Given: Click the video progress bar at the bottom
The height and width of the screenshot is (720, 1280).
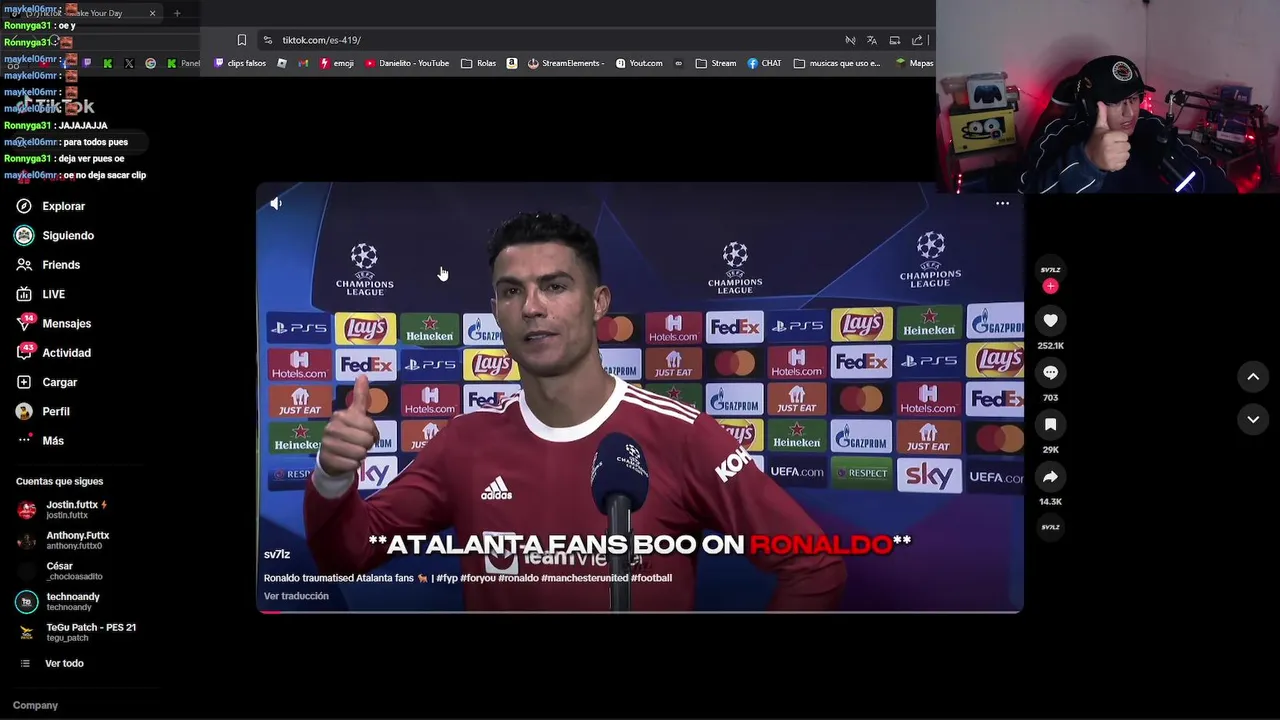Looking at the screenshot, I should pyautogui.click(x=640, y=611).
